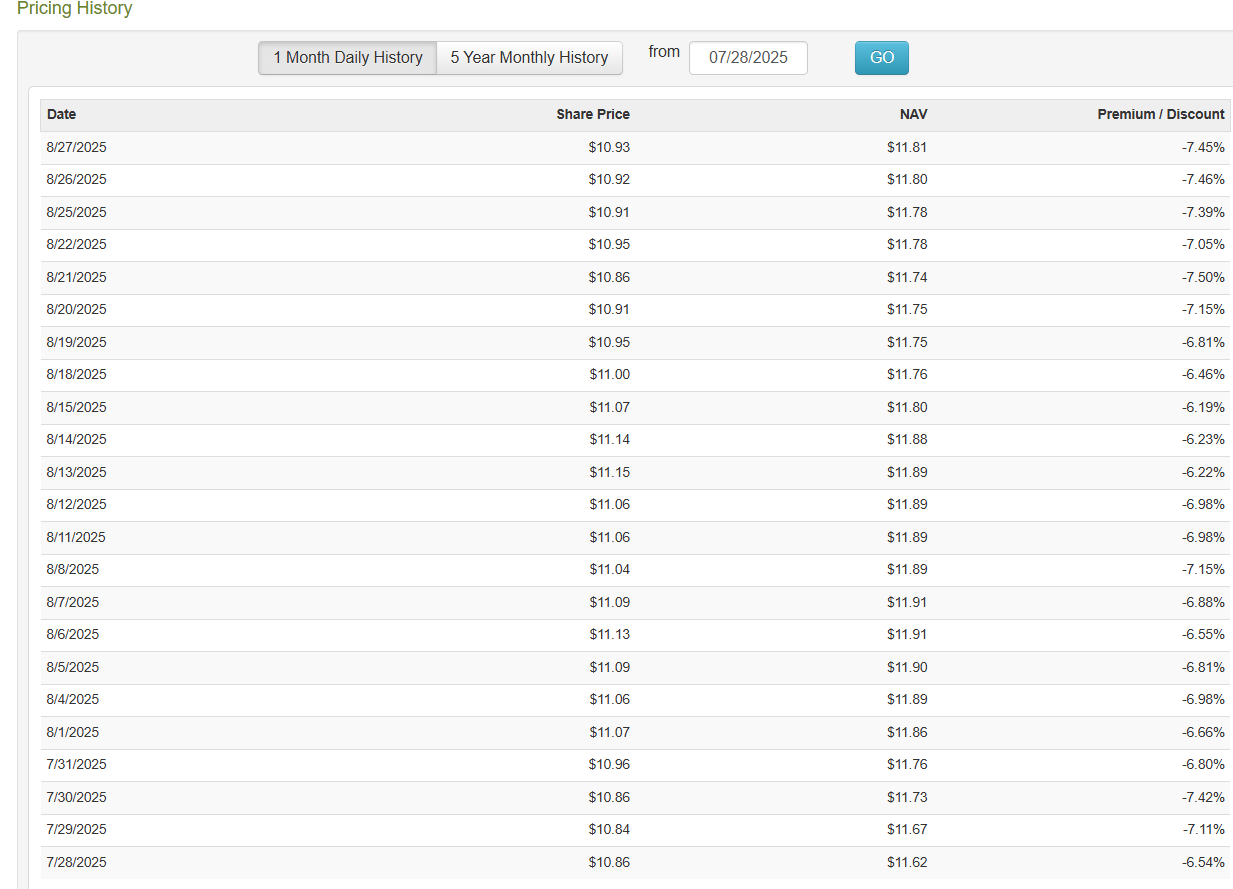Click the Pricing History heading

point(74,9)
